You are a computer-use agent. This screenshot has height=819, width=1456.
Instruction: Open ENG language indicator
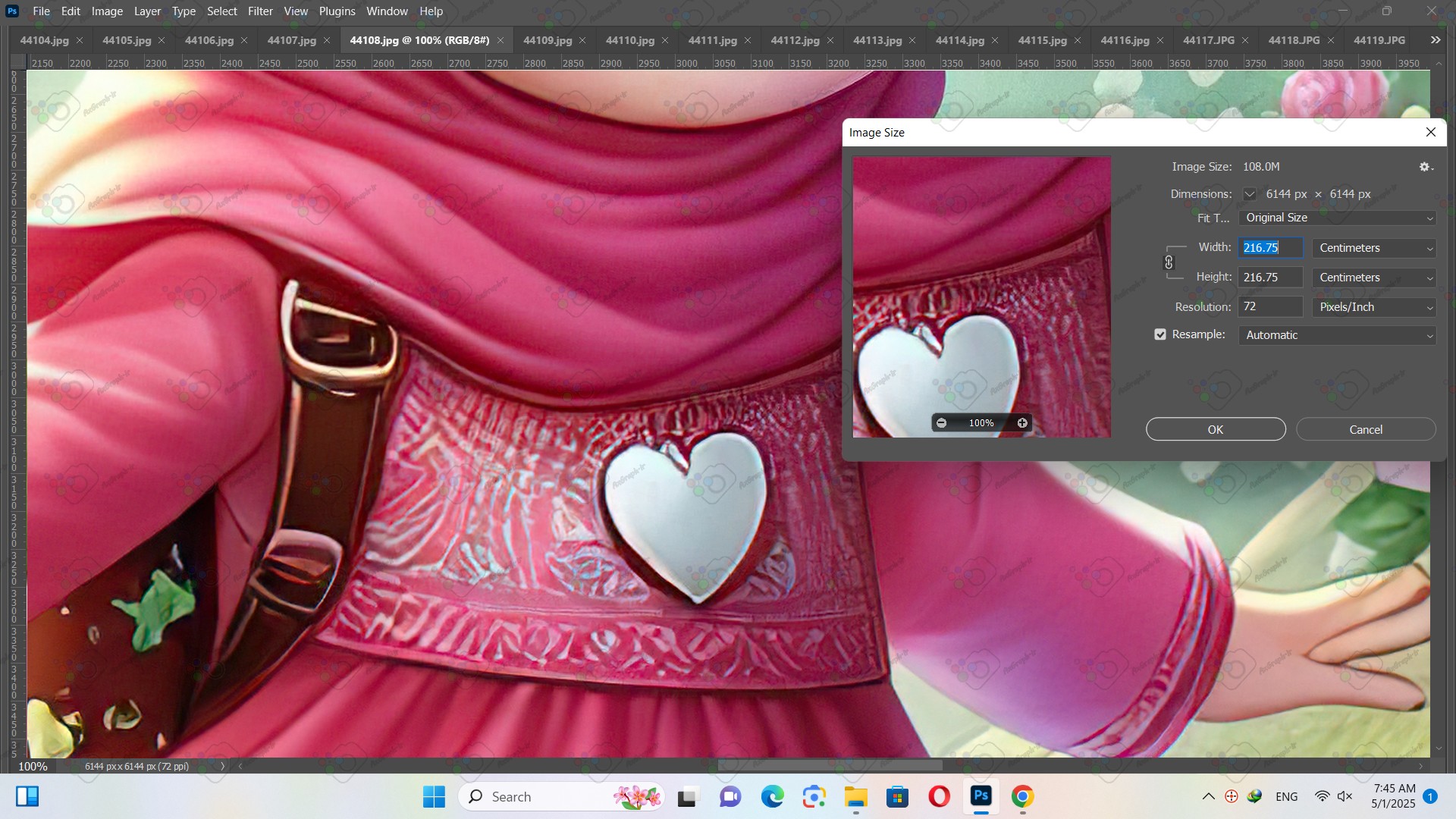tap(1286, 796)
